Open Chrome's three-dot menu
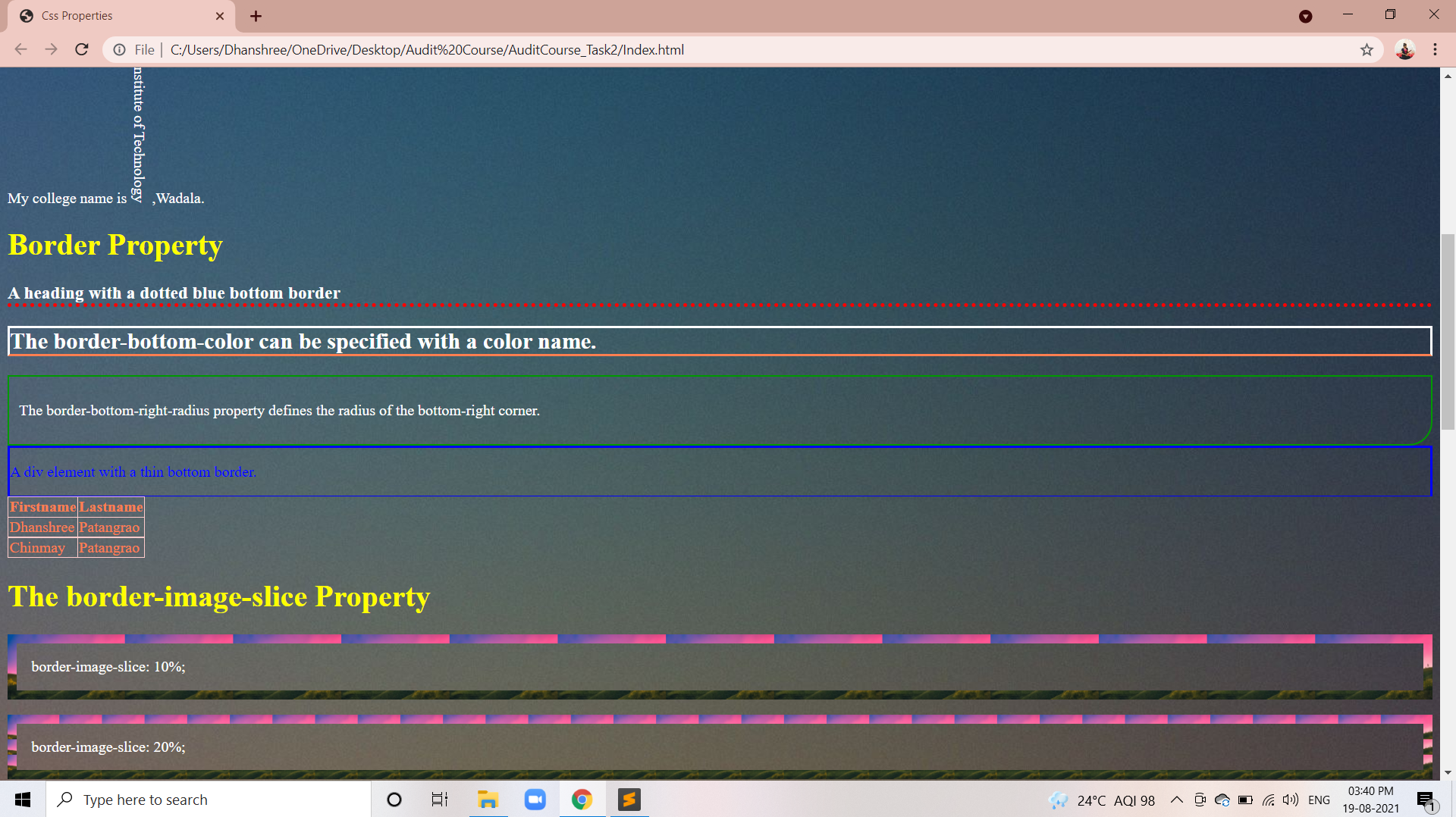The image size is (1456, 817). click(1435, 50)
